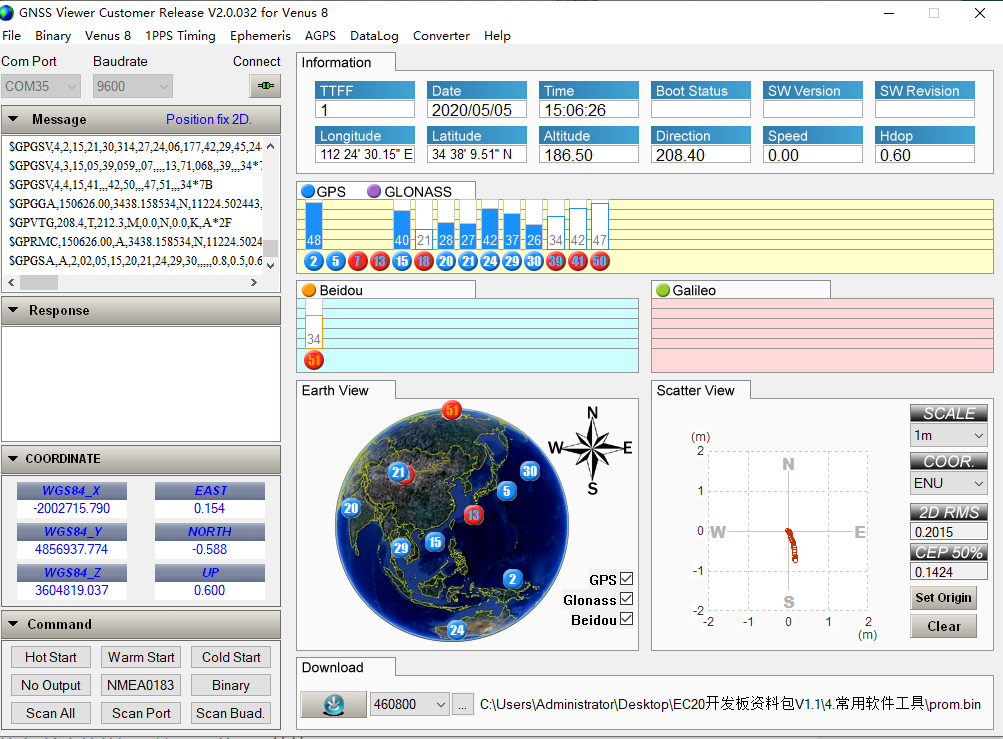Click the Binary command button
1003x739 pixels.
pyautogui.click(x=231, y=685)
